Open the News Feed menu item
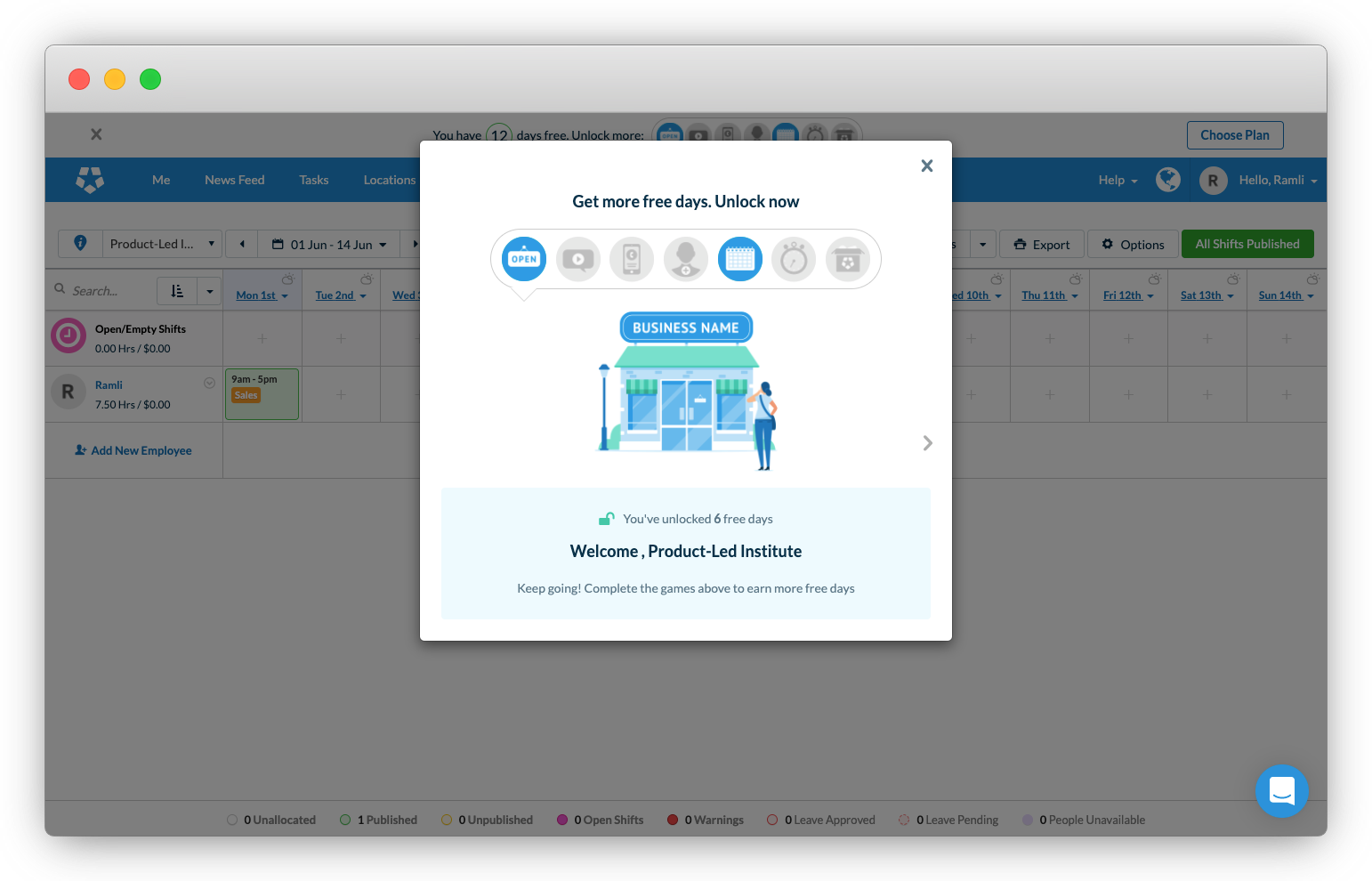The height and width of the screenshot is (881, 1372). (x=234, y=180)
